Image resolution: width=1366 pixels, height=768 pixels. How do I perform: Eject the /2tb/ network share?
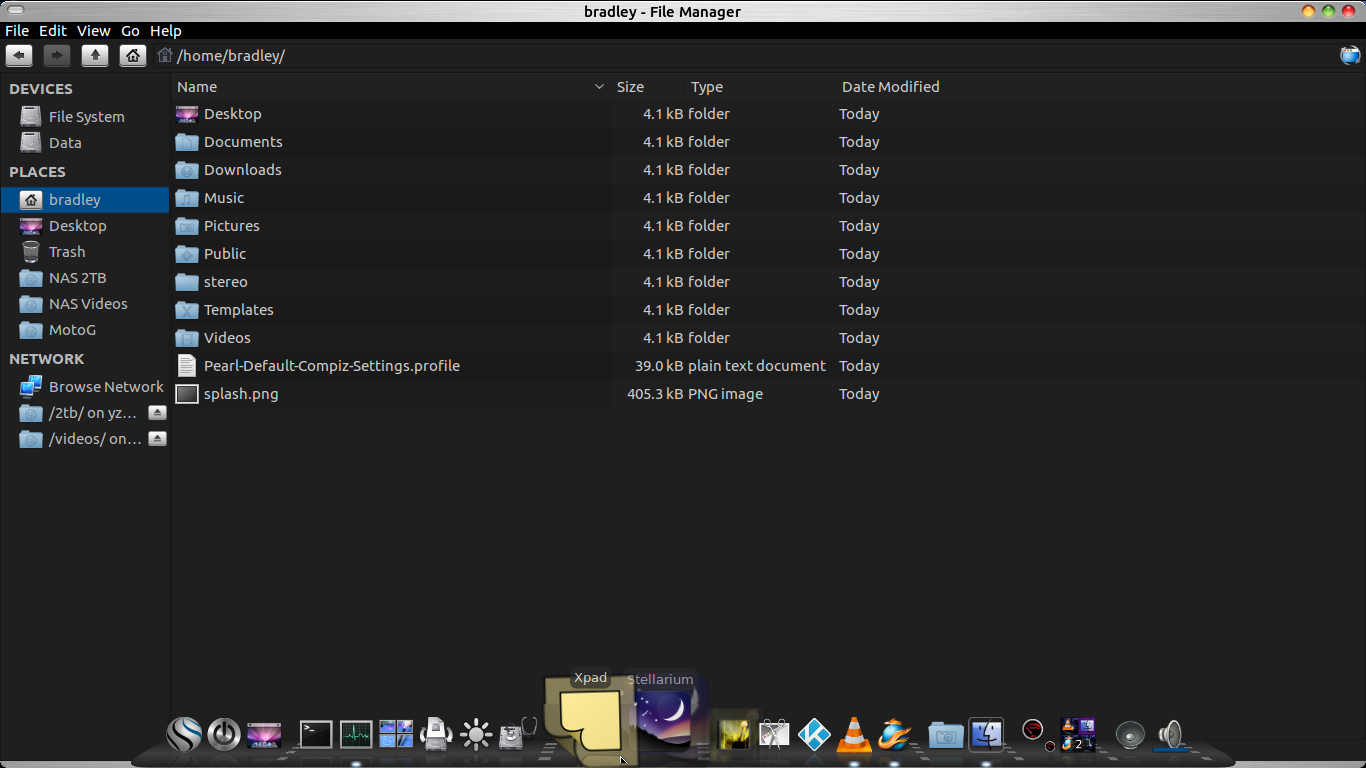157,413
